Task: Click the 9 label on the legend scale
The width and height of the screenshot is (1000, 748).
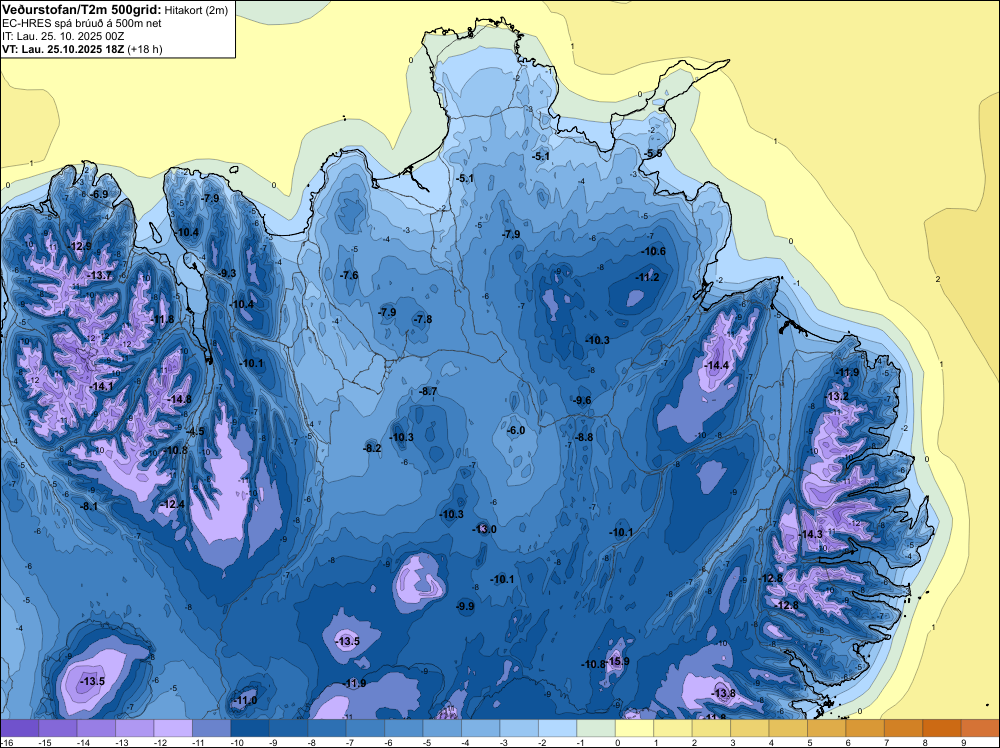Action: click(962, 742)
